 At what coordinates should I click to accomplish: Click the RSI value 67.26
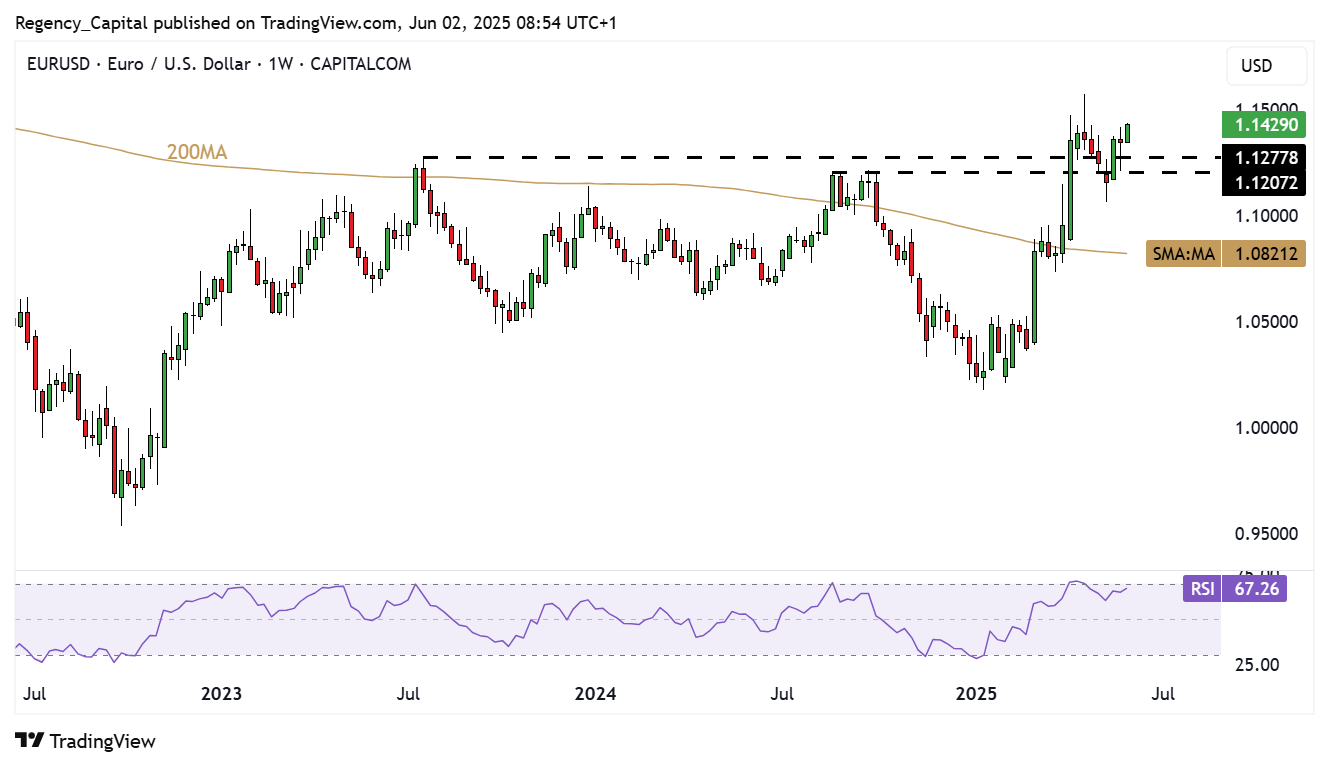(1256, 588)
